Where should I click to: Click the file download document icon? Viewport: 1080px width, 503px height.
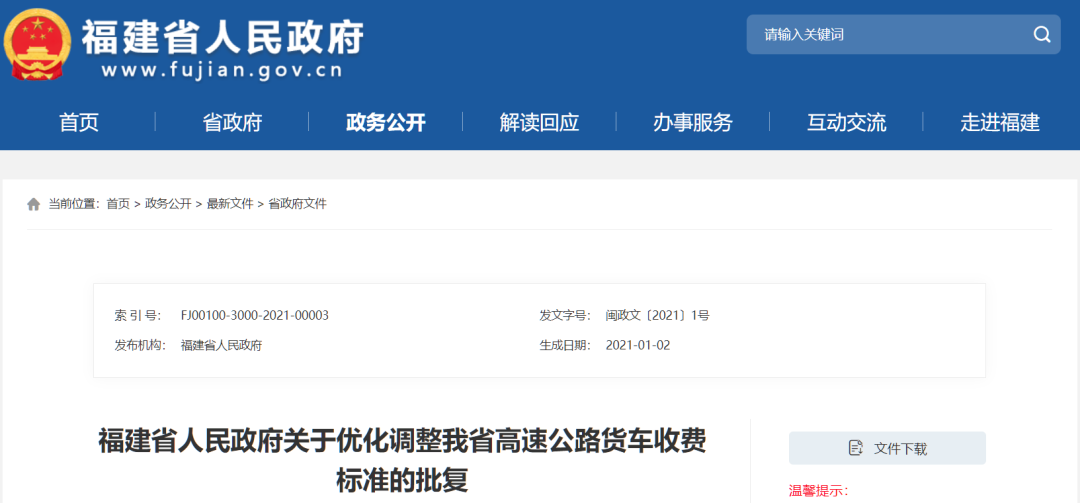[855, 448]
